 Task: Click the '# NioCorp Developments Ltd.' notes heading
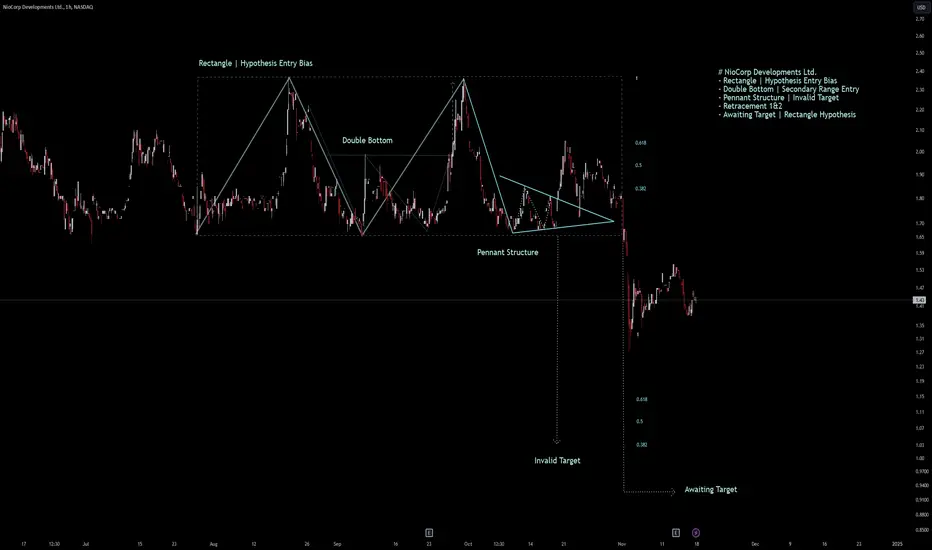point(767,72)
